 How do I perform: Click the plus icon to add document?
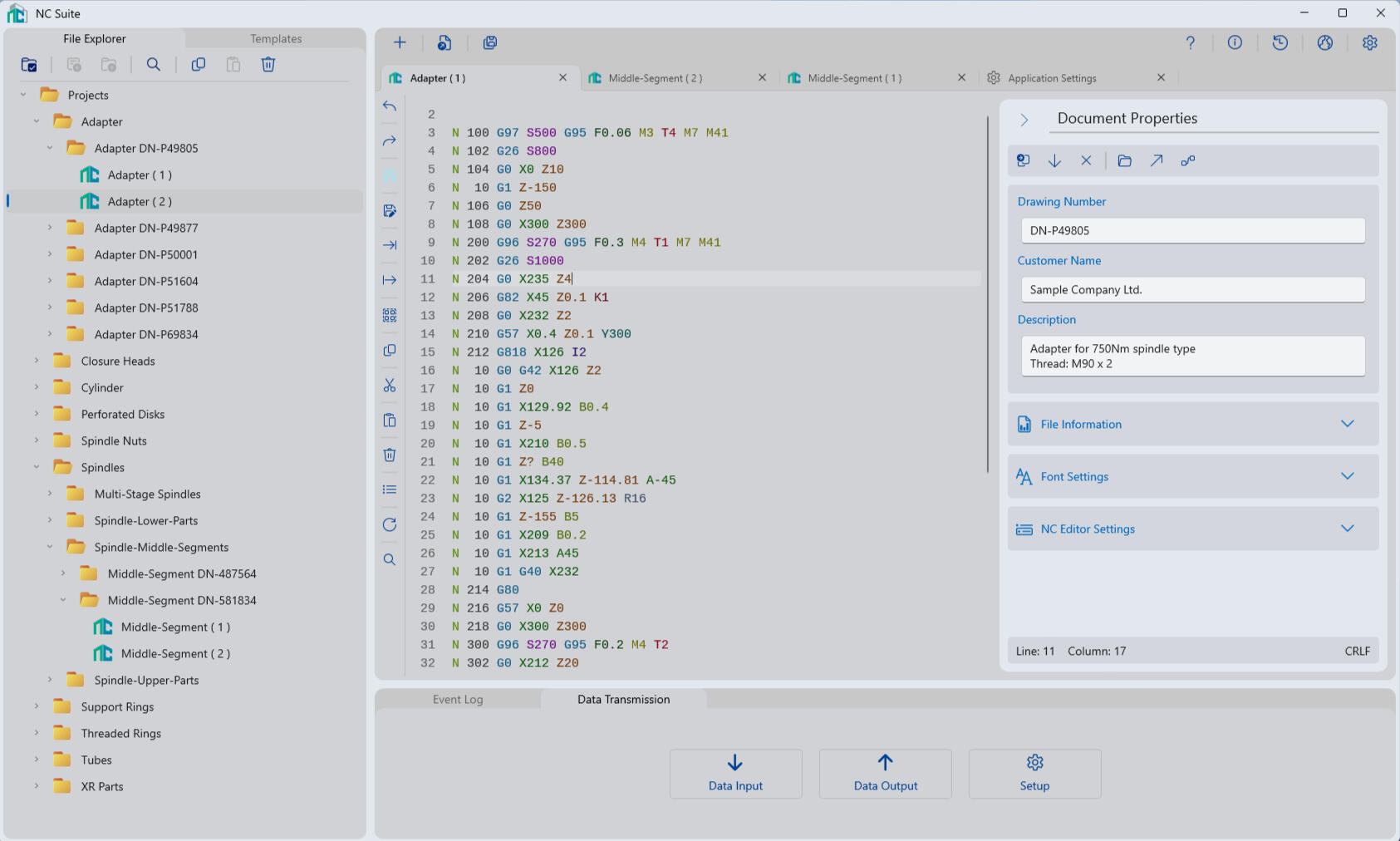point(400,43)
